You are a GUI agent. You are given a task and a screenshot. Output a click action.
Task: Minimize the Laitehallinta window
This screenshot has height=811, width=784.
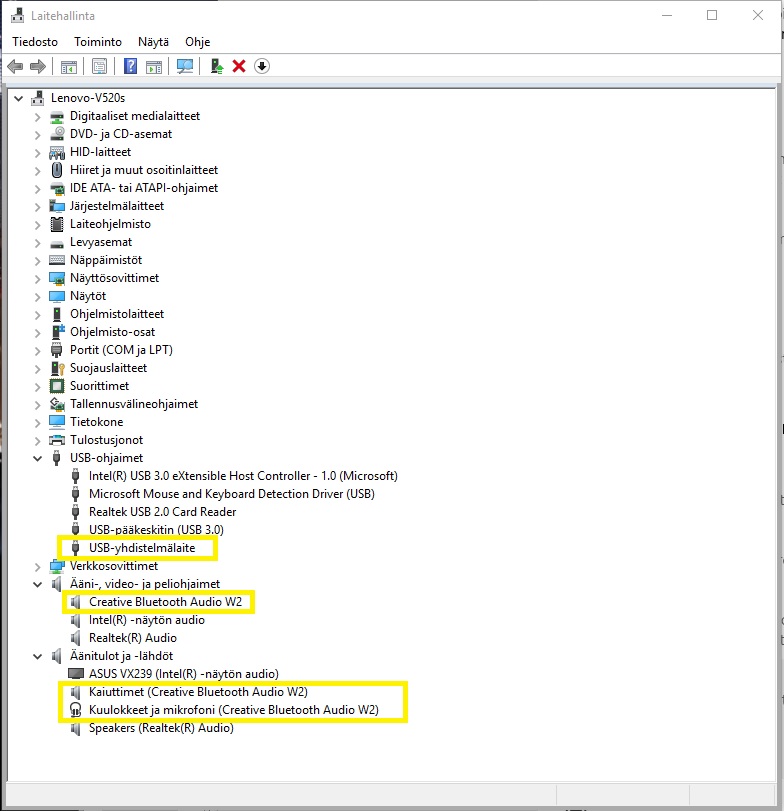click(x=667, y=16)
